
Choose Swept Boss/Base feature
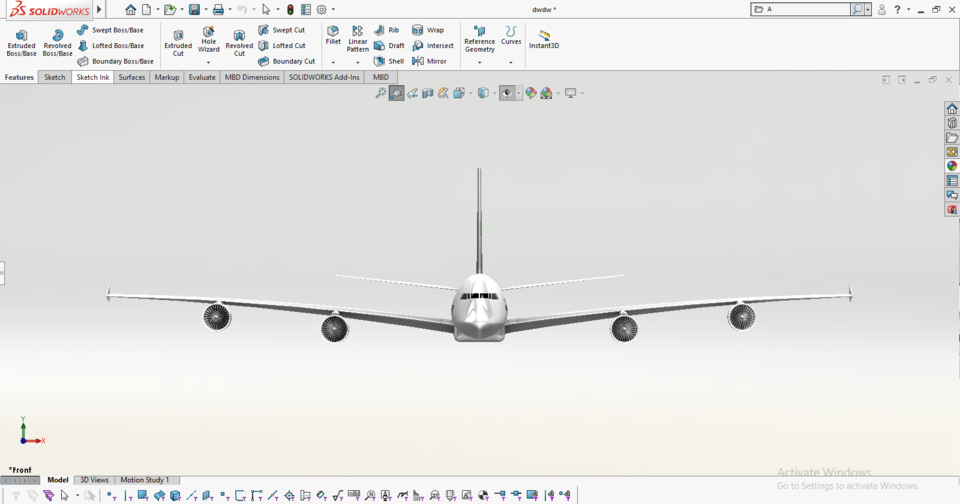click(110, 30)
